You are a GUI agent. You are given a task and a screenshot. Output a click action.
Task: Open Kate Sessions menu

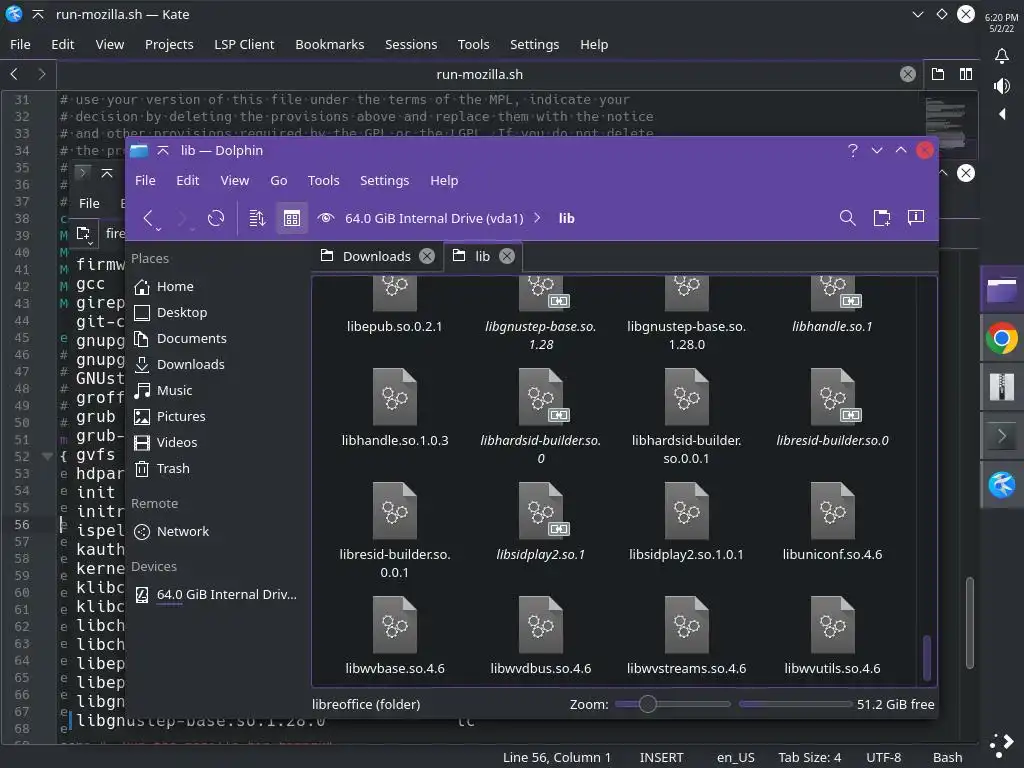pos(411,44)
